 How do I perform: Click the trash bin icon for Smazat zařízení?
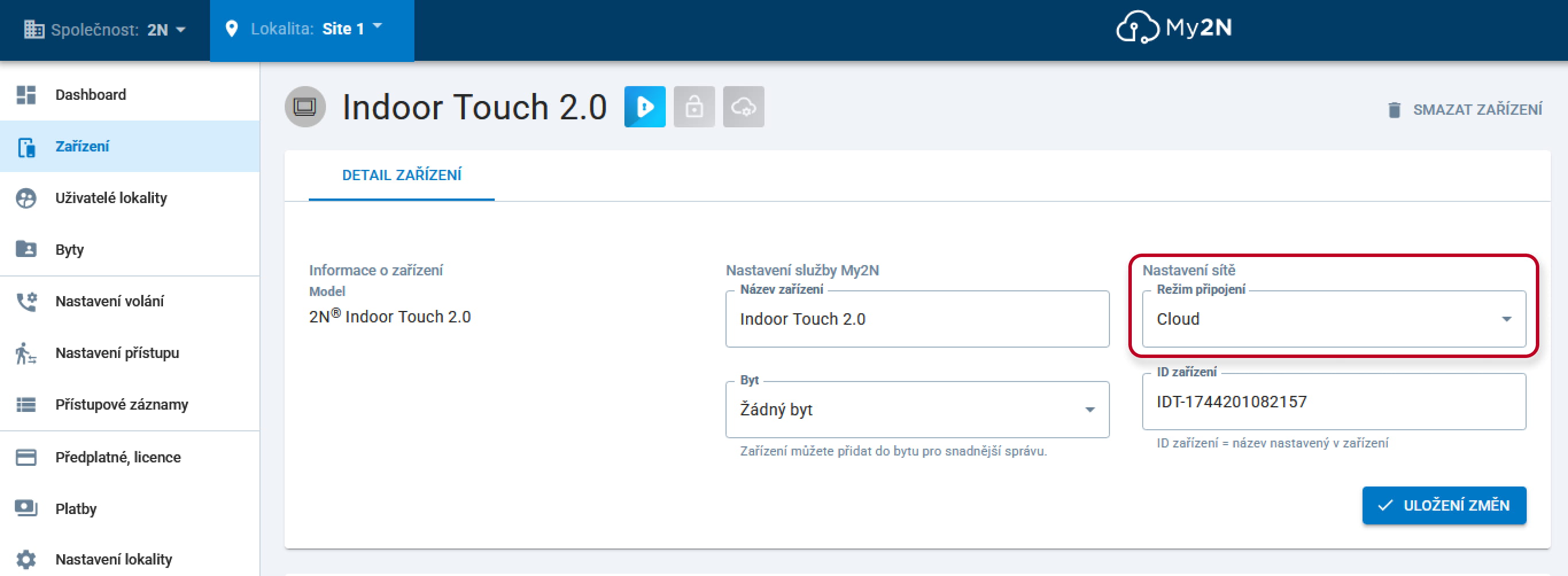[1394, 110]
